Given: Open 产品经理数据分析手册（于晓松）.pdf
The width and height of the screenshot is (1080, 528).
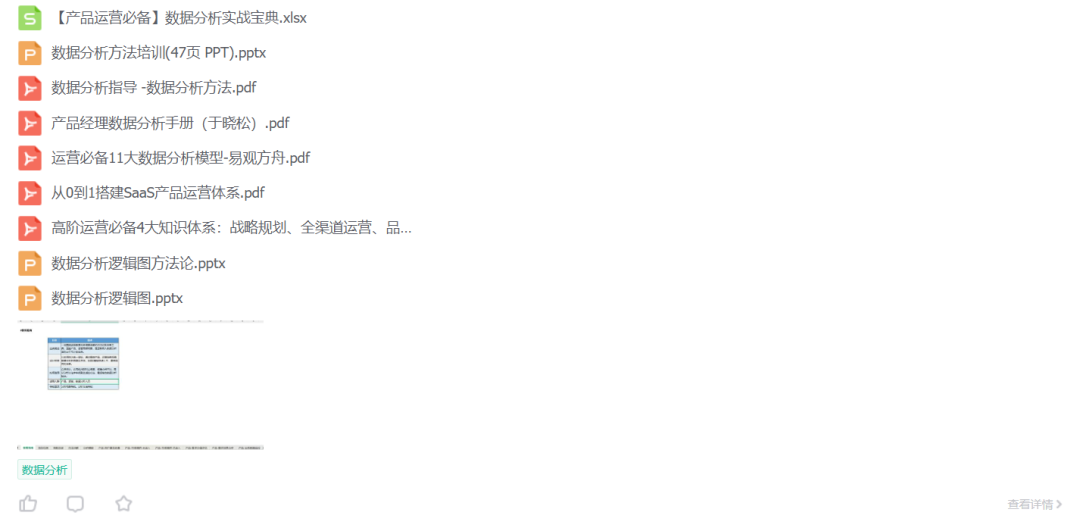Looking at the screenshot, I should coord(170,123).
